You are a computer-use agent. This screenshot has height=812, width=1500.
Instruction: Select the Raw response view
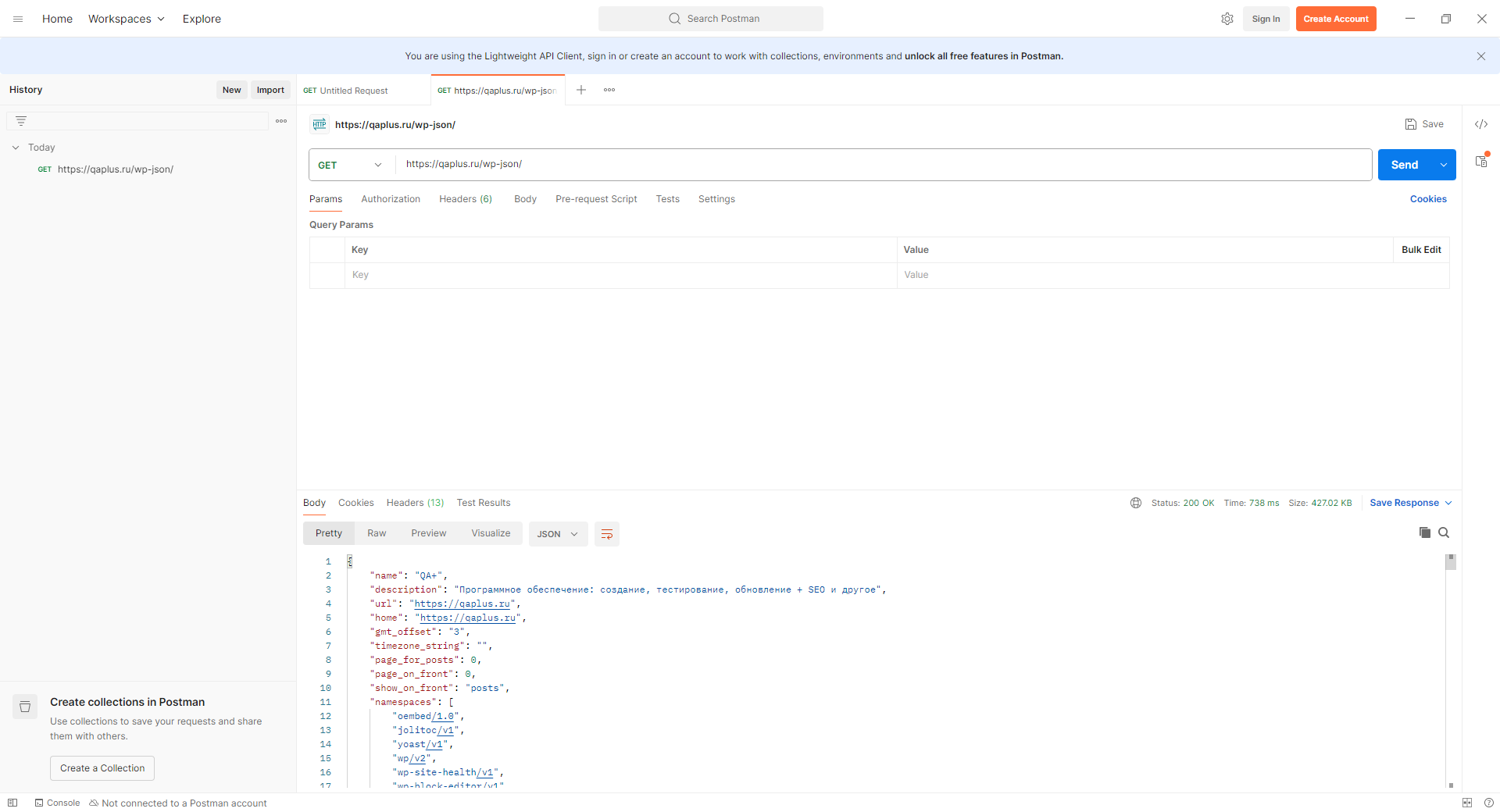(x=377, y=533)
